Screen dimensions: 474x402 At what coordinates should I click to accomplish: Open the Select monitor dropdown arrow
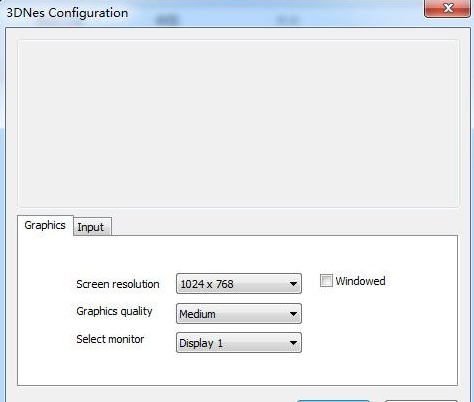click(x=293, y=343)
